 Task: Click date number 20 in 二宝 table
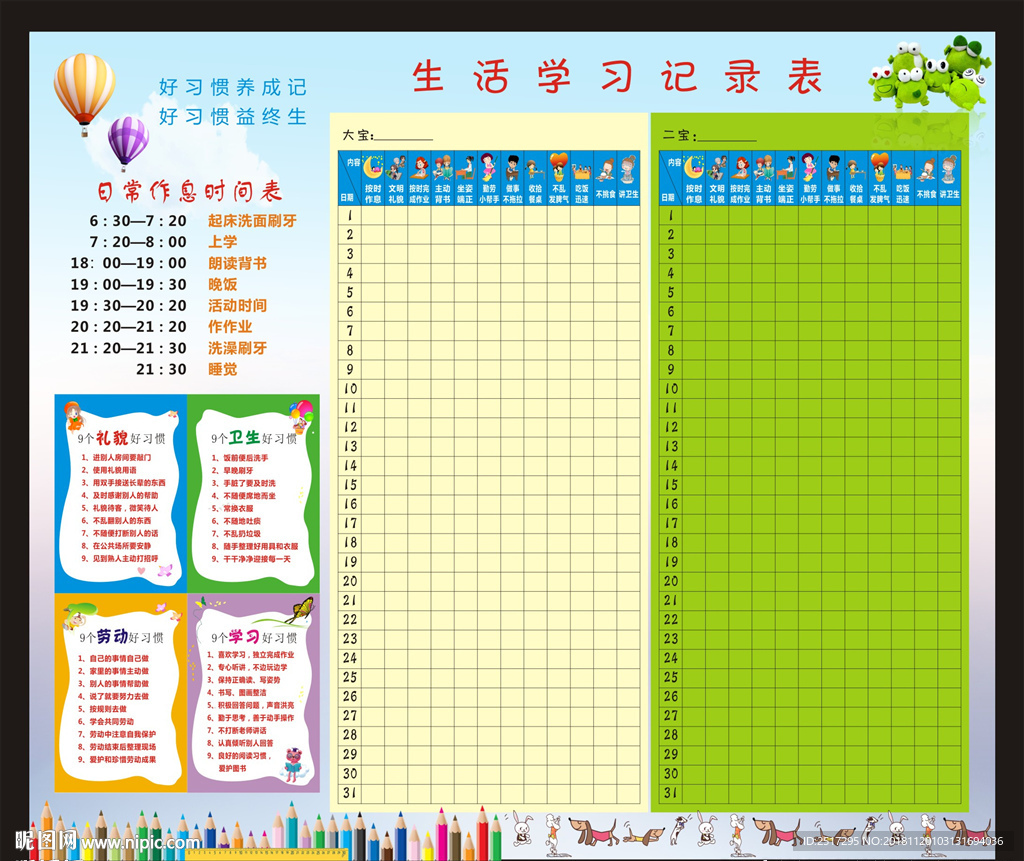671,581
